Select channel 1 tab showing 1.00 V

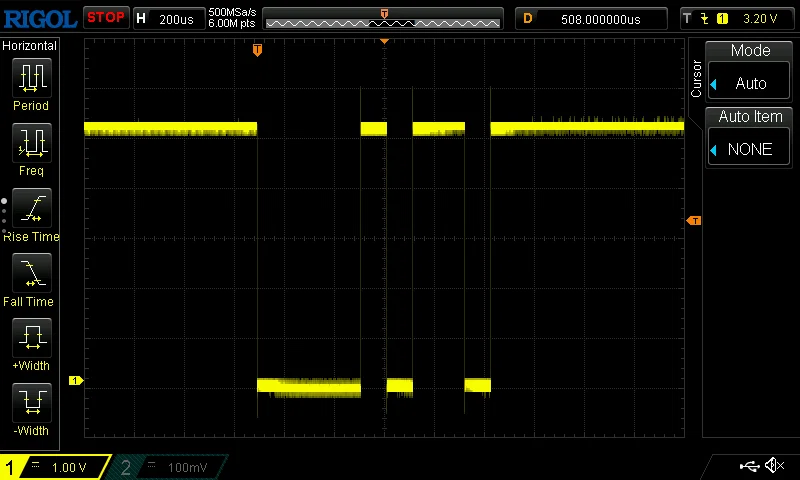[x=55, y=467]
